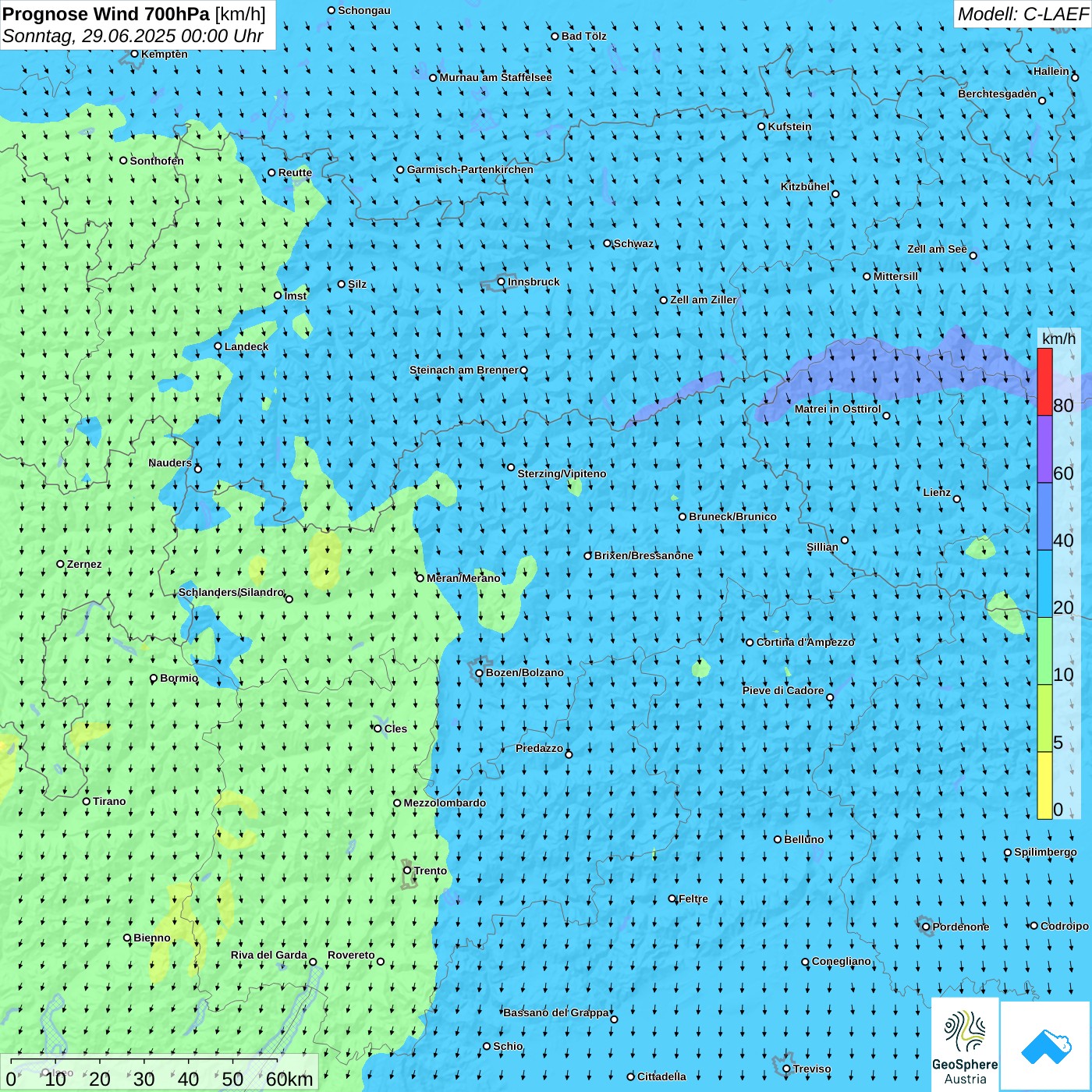This screenshot has height=1092, width=1092.
Task: Click the 'Schlanders/Silandro' label
Action: [231, 592]
